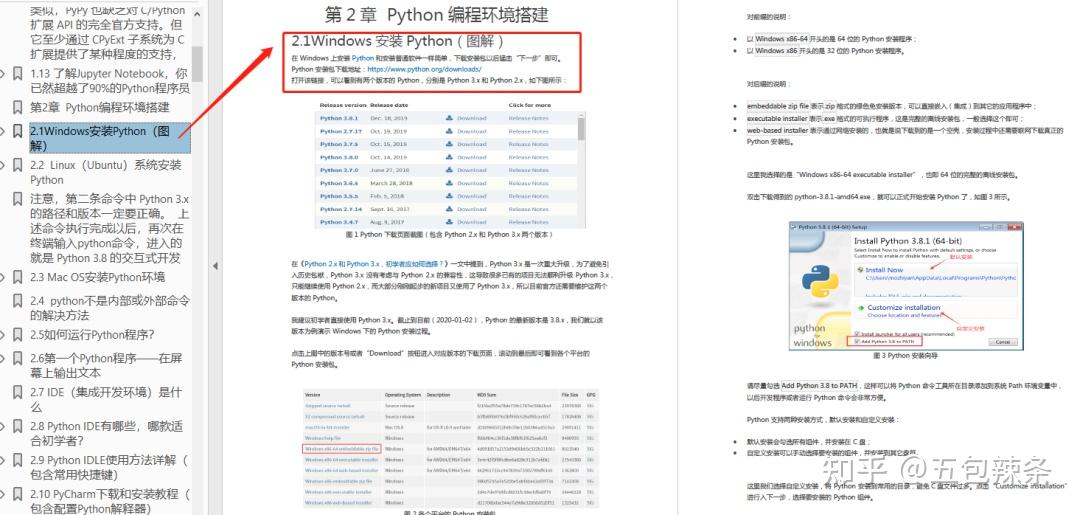Click green arrow icon beside Customize installation
1080x515 pixels.
860,308
